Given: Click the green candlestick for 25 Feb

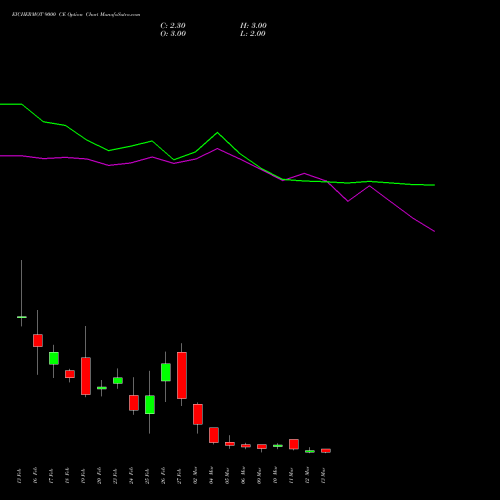Looking at the screenshot, I should [x=150, y=405].
